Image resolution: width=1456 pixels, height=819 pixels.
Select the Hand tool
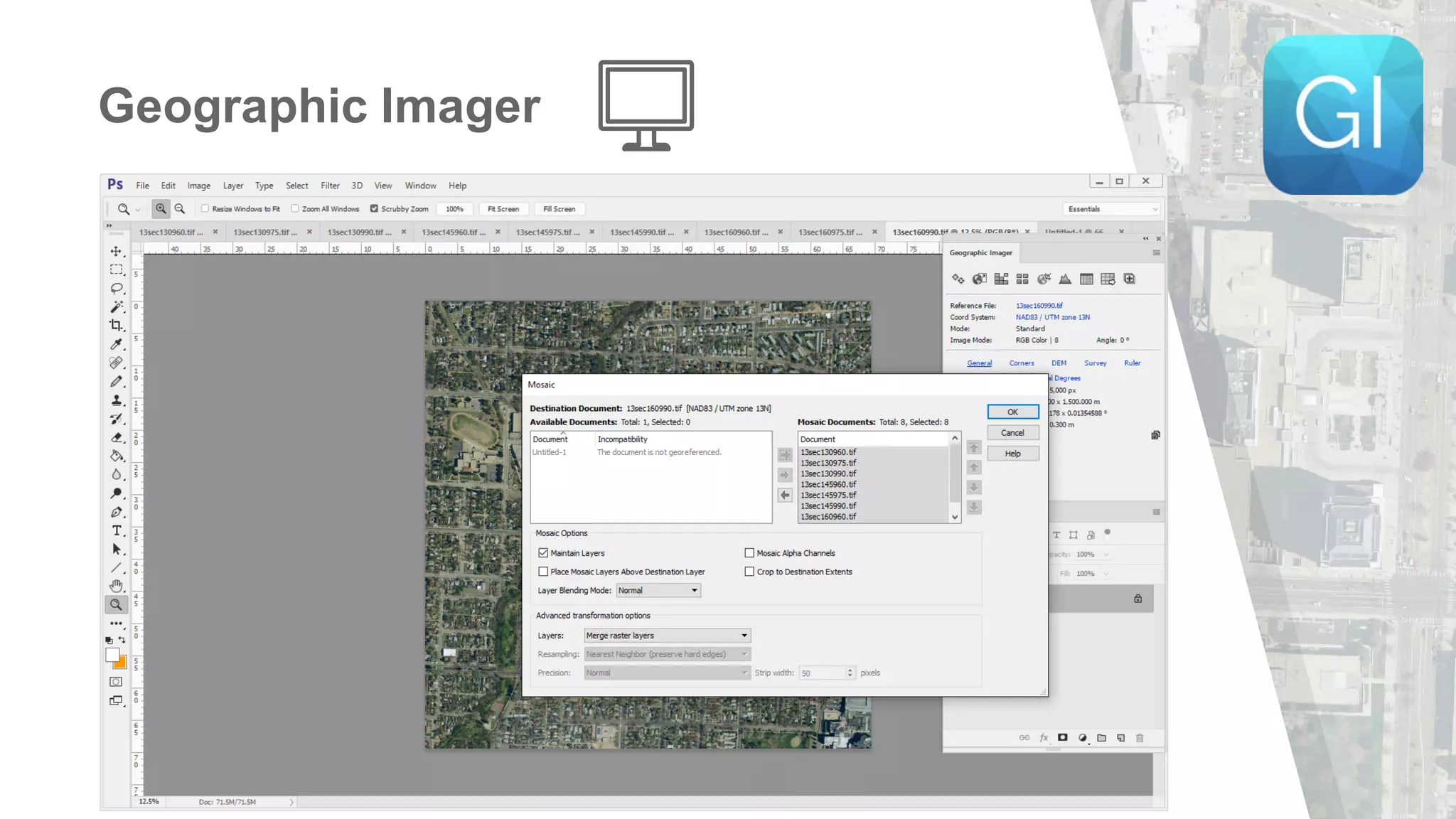[x=116, y=586]
